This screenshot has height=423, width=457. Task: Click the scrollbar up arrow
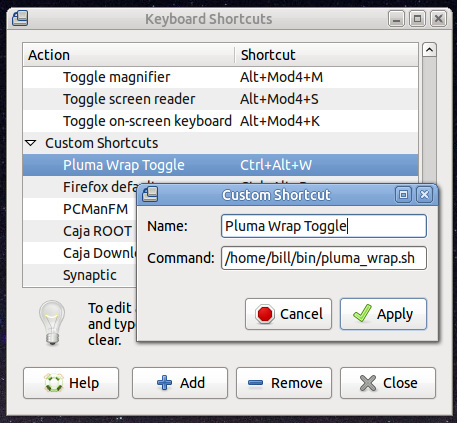point(429,50)
